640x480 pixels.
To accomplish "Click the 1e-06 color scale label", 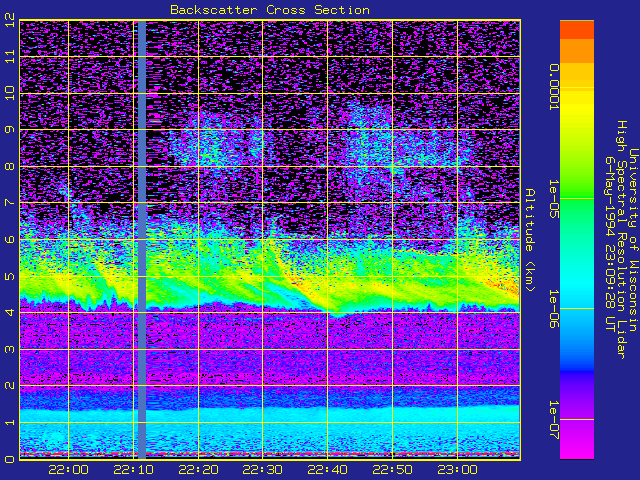I will [x=553, y=309].
